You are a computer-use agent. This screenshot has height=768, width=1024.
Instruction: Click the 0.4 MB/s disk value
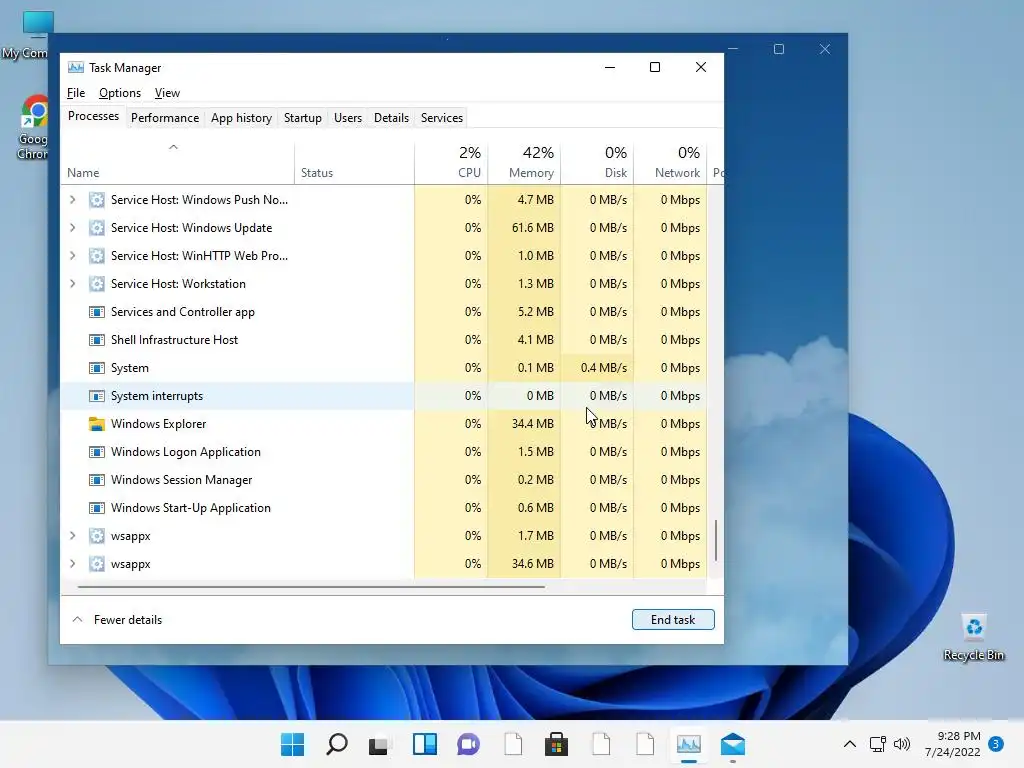(x=603, y=368)
